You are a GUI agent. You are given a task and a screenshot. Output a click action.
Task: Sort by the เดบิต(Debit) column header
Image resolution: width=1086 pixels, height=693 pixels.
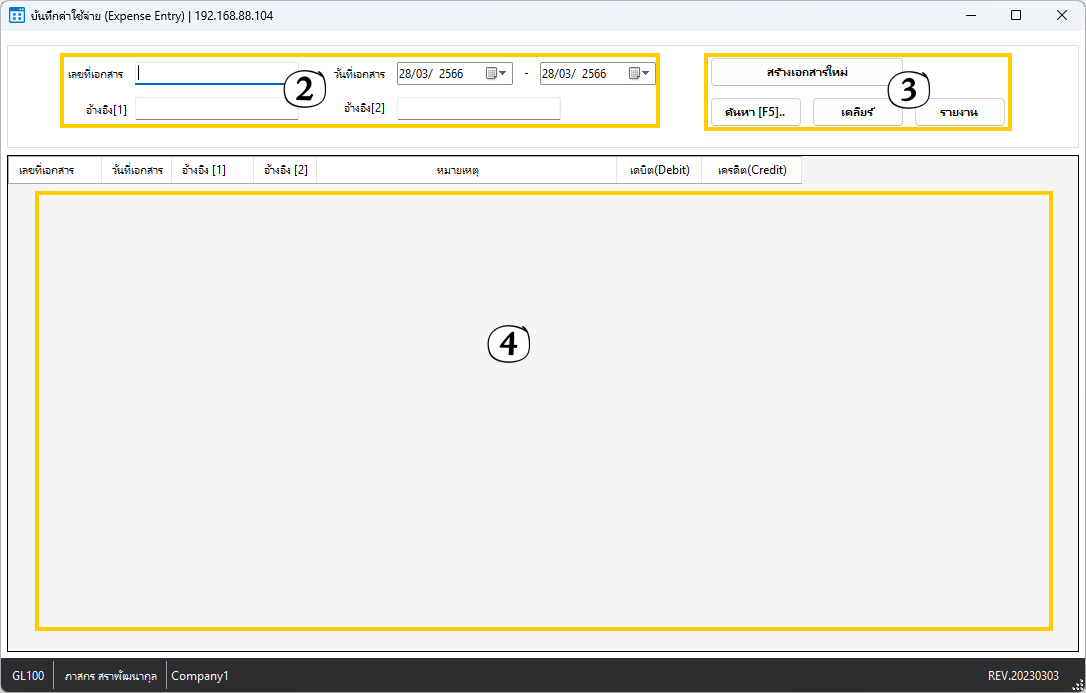(659, 170)
